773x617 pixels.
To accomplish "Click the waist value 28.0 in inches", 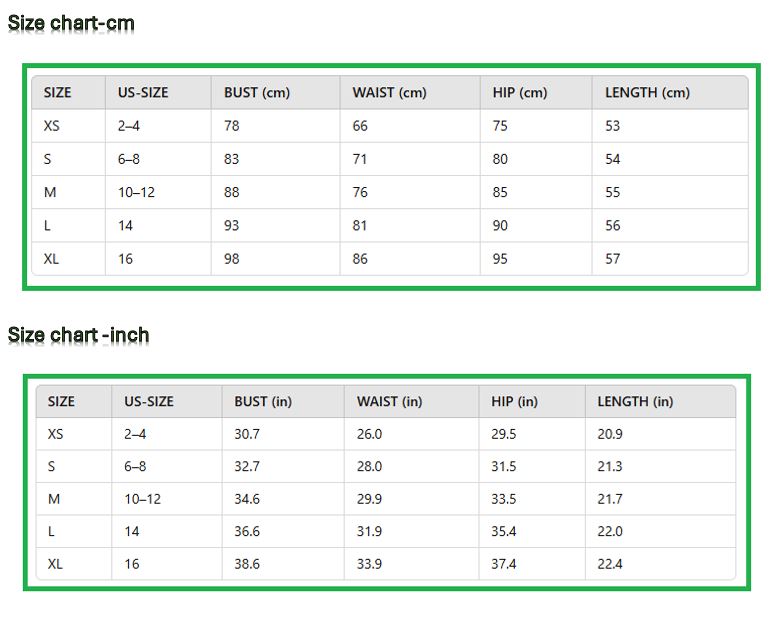I will tap(369, 467).
